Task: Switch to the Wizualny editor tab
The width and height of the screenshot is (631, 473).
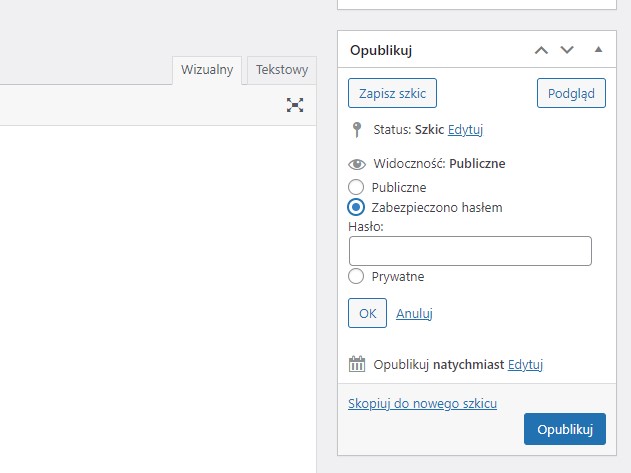Action: click(208, 70)
